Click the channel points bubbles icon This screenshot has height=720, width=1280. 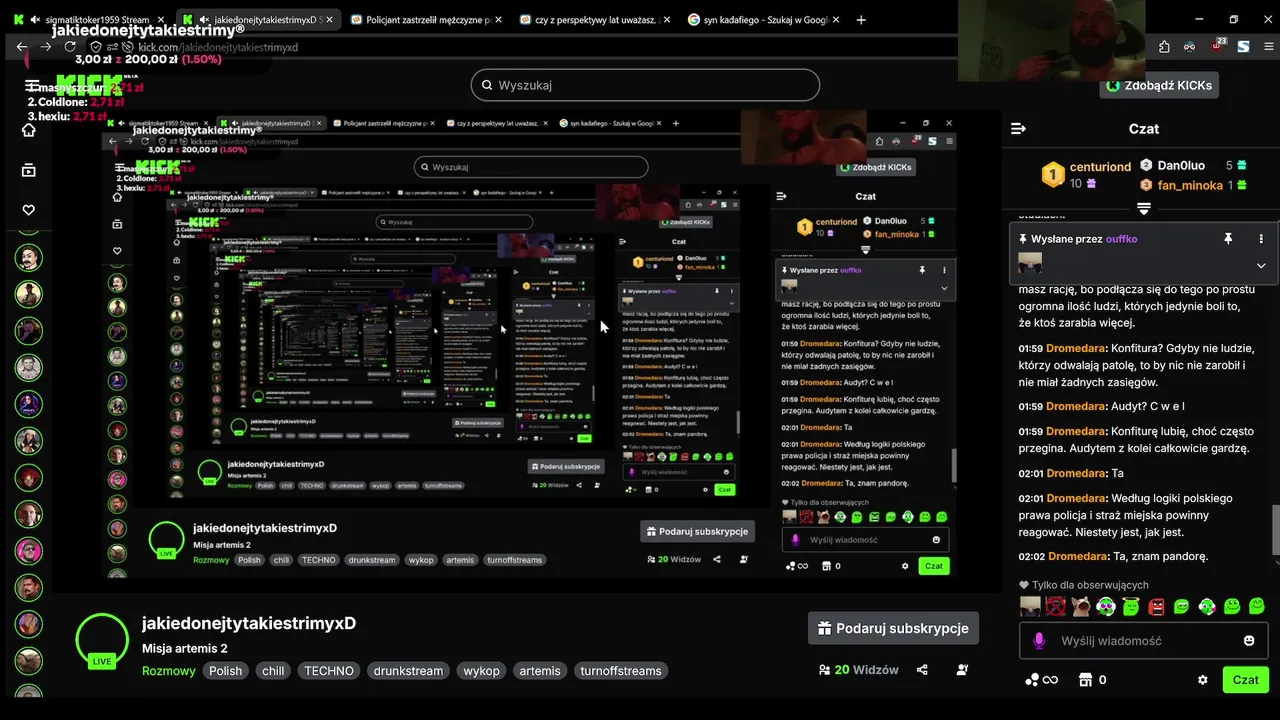[1032, 680]
